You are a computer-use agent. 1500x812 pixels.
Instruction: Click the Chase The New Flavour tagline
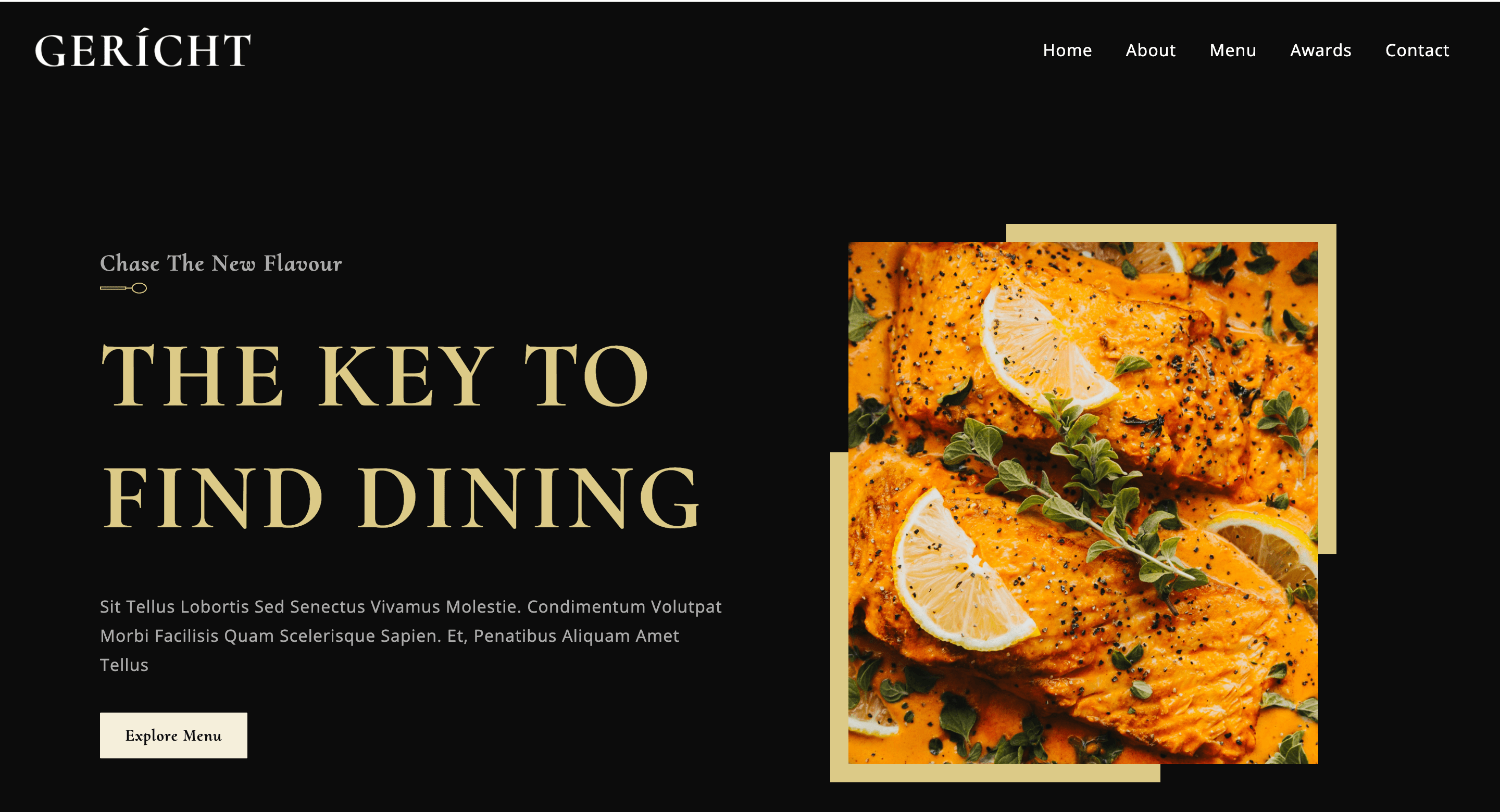[221, 263]
